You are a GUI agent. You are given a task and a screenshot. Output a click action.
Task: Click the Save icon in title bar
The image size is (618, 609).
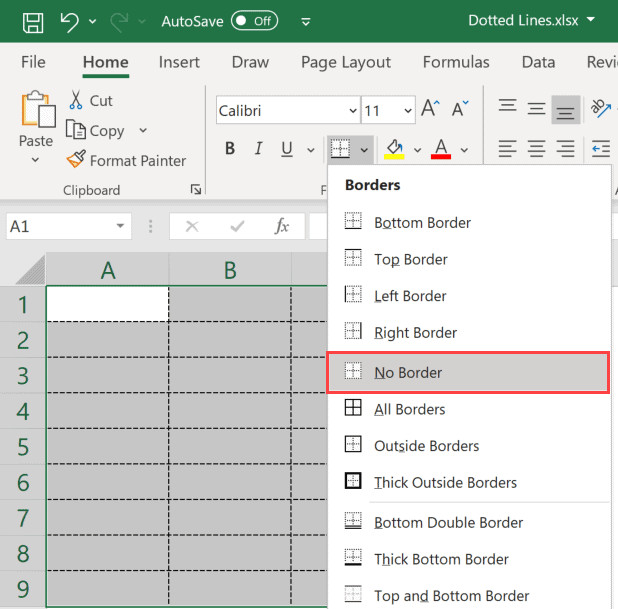(33, 21)
